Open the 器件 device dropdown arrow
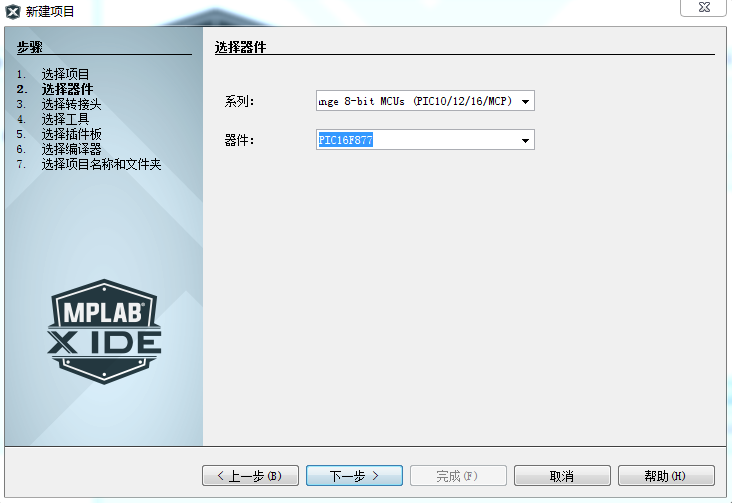732x503 pixels. click(526, 140)
